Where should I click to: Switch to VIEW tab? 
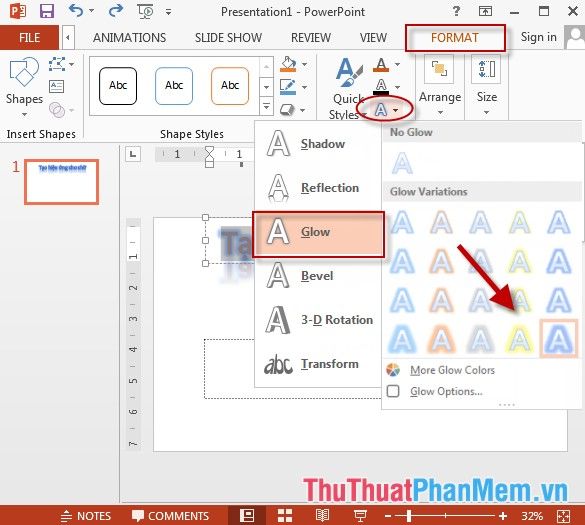tap(373, 37)
